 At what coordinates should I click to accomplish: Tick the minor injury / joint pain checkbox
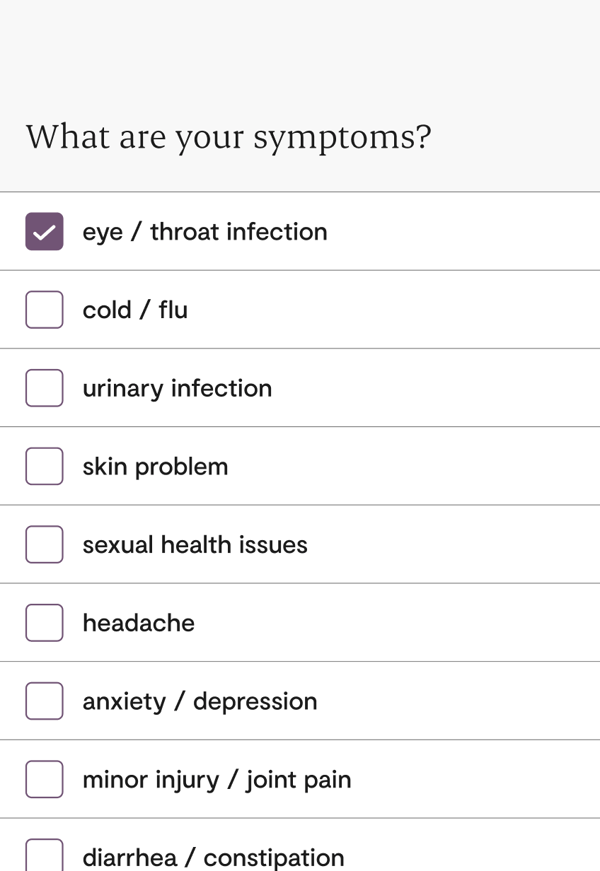tap(44, 779)
